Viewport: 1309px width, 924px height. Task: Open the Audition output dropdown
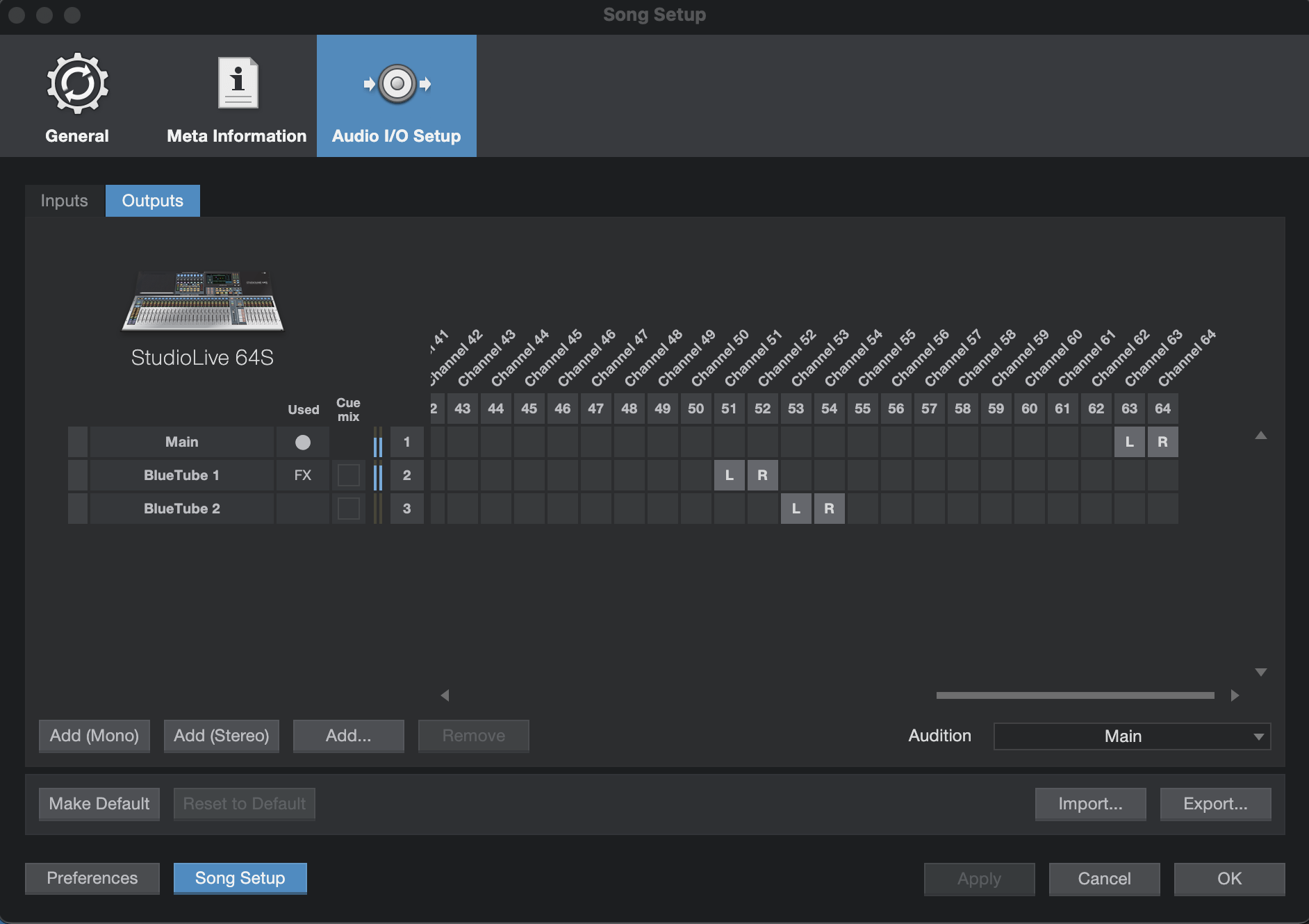point(1131,736)
